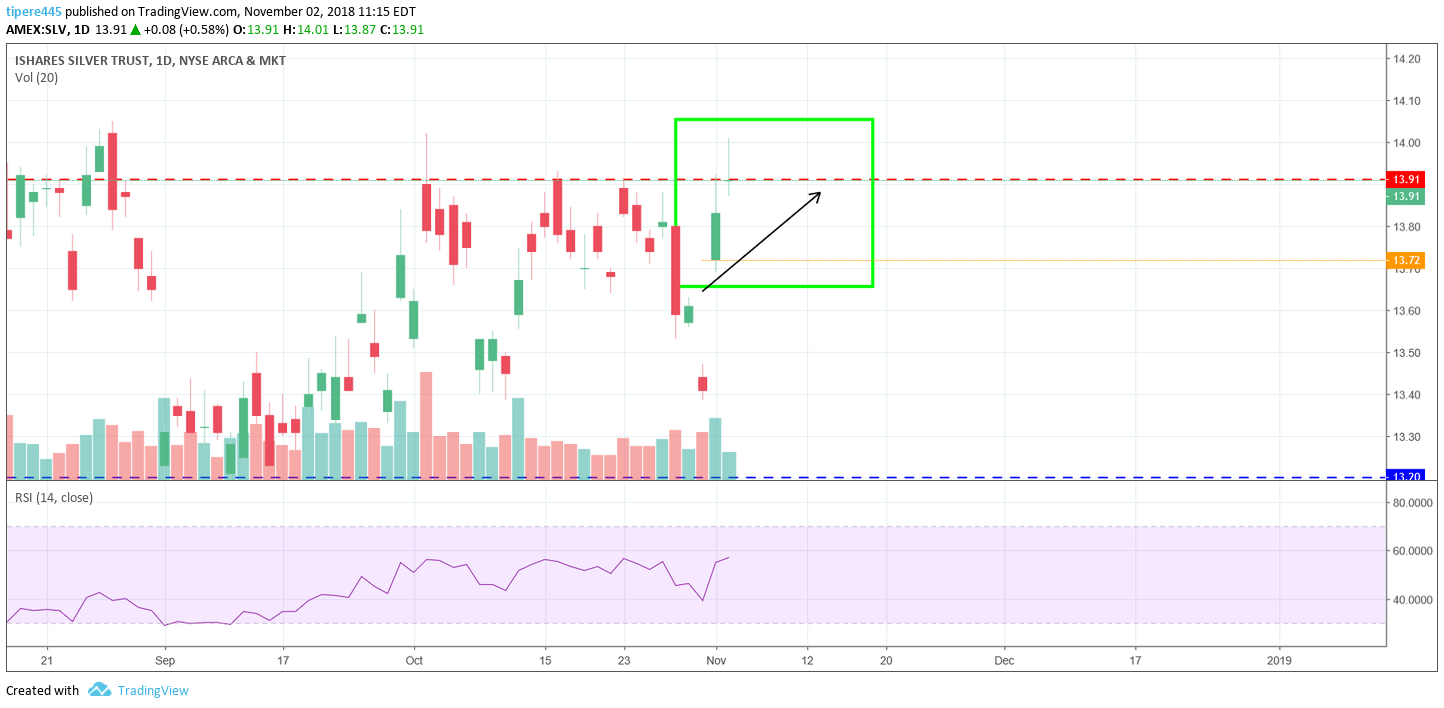The height and width of the screenshot is (708, 1444).
Task: Click the H:14.01 high value in header
Action: tap(307, 29)
